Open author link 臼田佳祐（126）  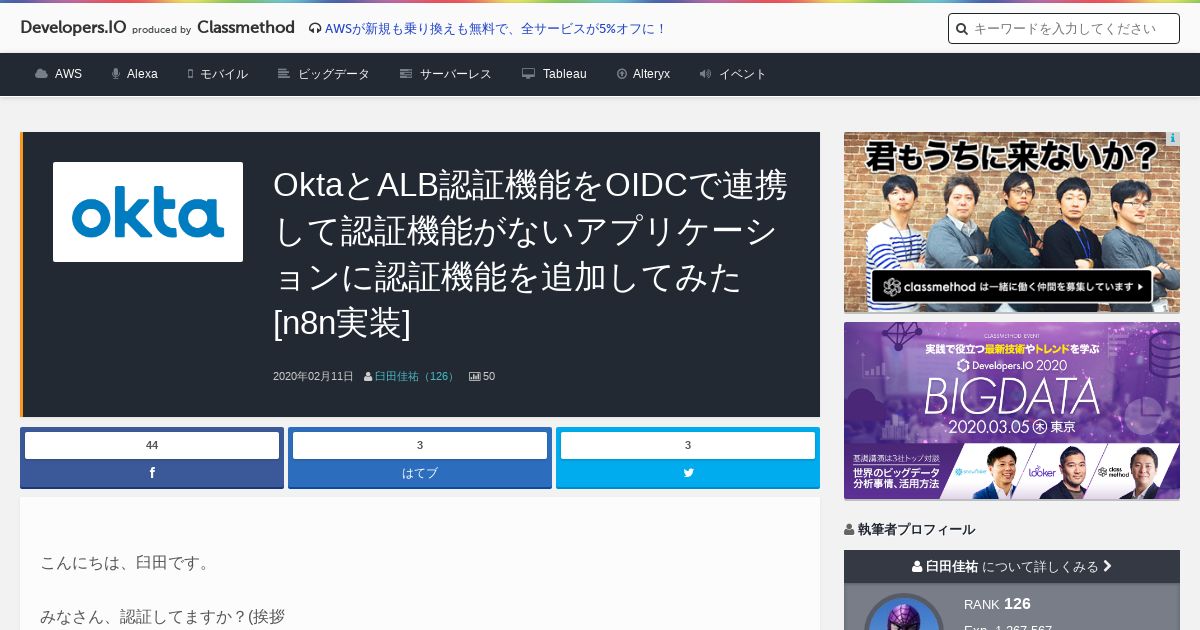pos(416,377)
